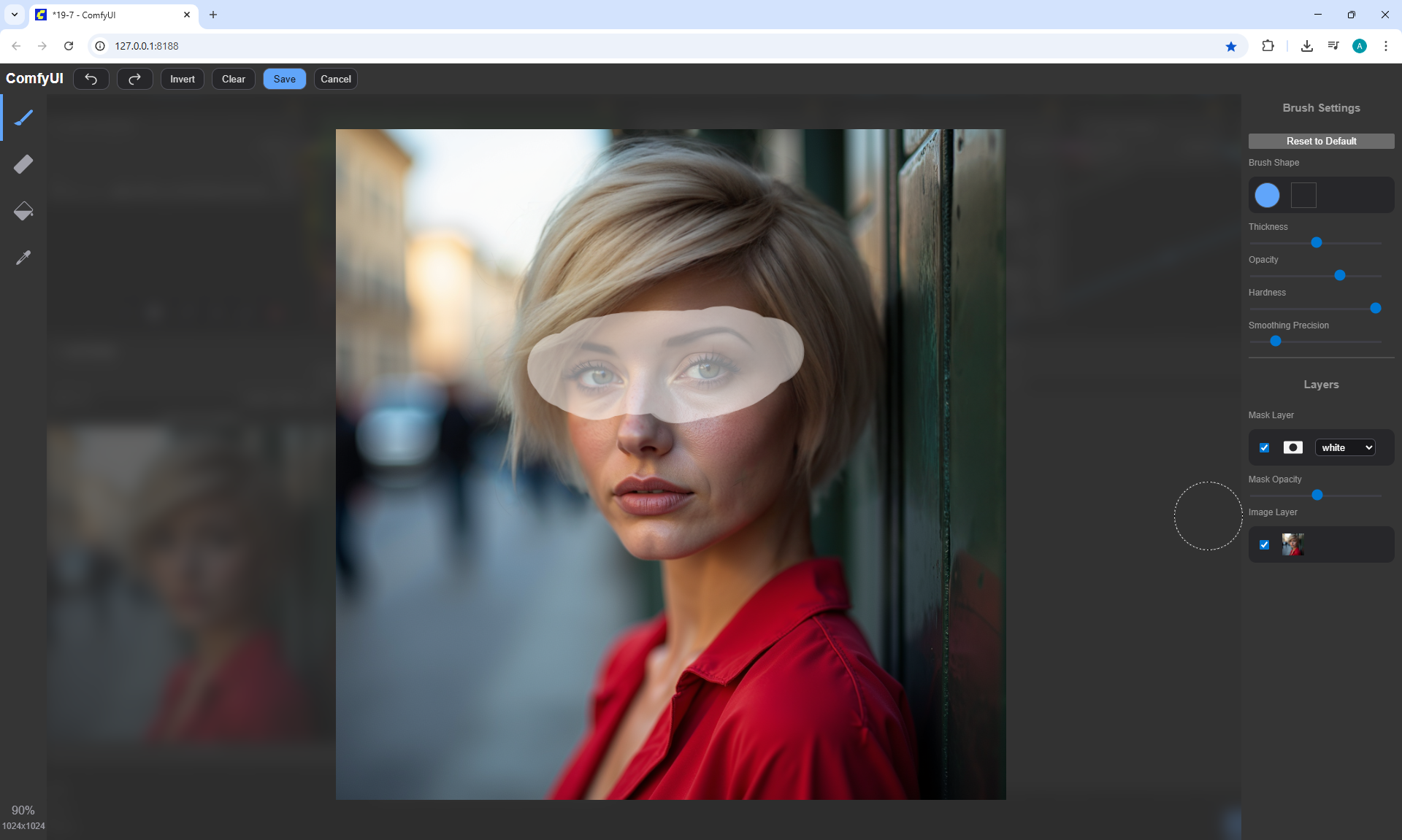
Task: Click the undo arrow button
Action: pos(91,79)
